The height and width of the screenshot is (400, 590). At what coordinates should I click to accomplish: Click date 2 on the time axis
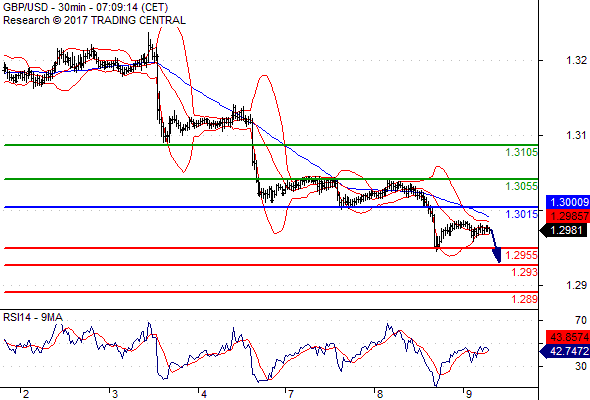(26, 394)
